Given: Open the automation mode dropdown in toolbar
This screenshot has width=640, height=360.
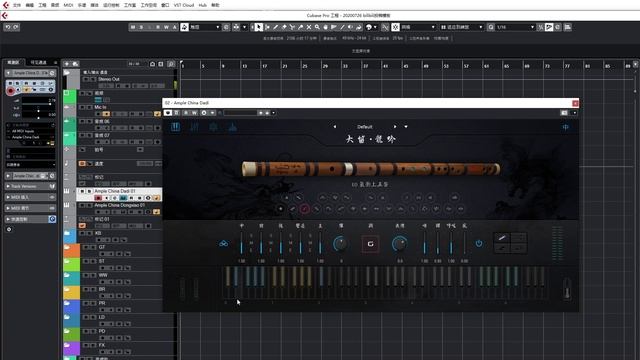Looking at the screenshot, I should point(204,27).
